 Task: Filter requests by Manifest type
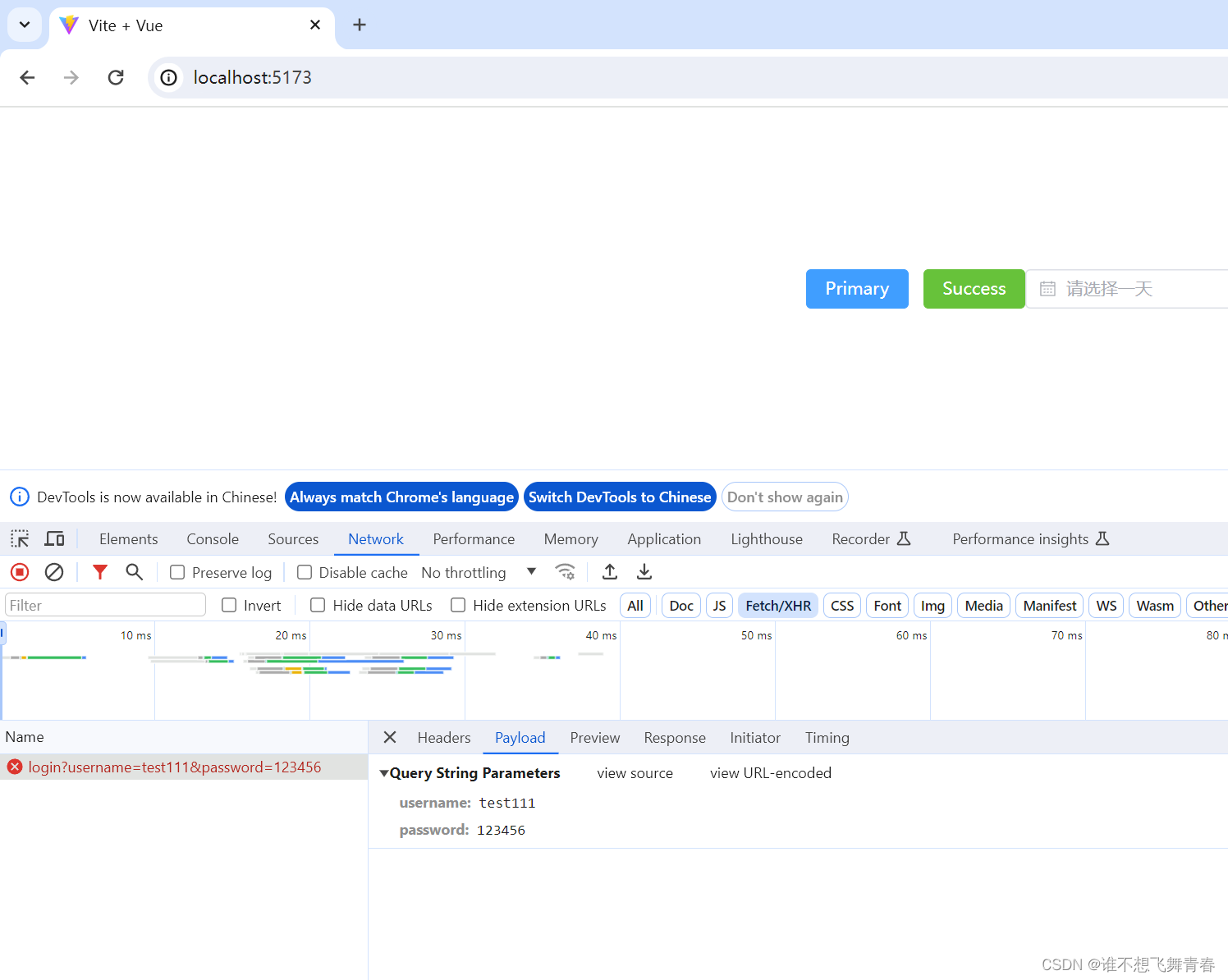[x=1050, y=605]
